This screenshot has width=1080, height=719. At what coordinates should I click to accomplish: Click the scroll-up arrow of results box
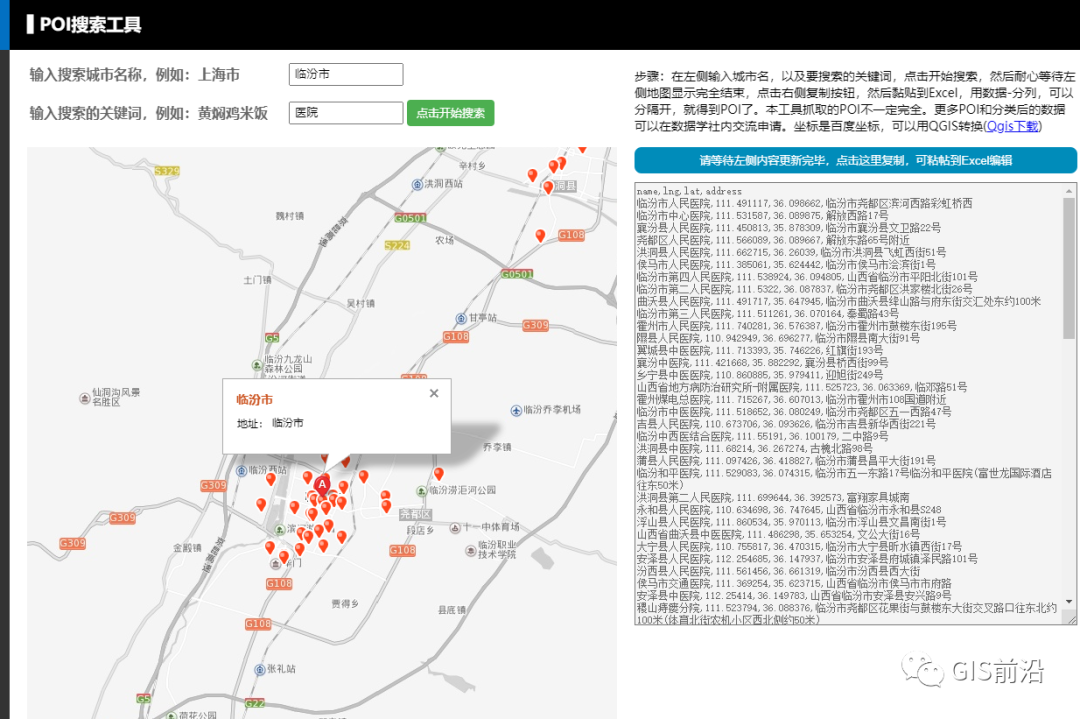coord(1070,191)
